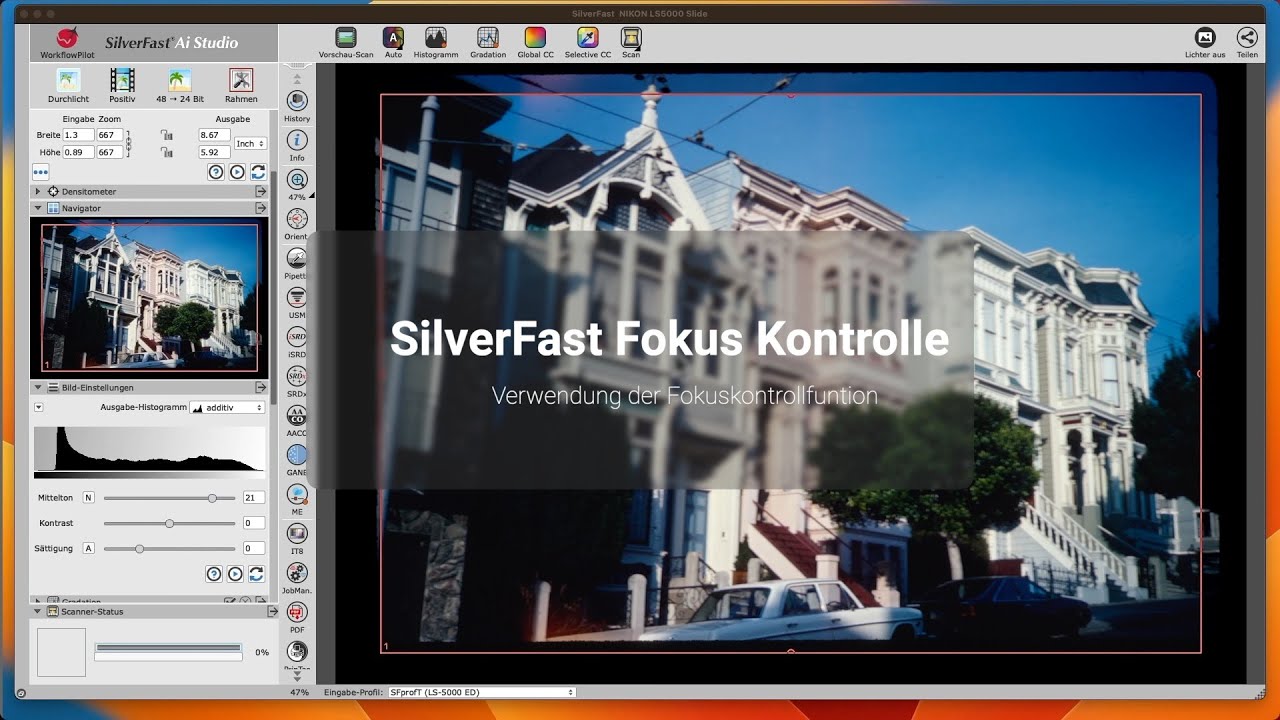Enable the iSRD dust removal tool

tap(297, 342)
